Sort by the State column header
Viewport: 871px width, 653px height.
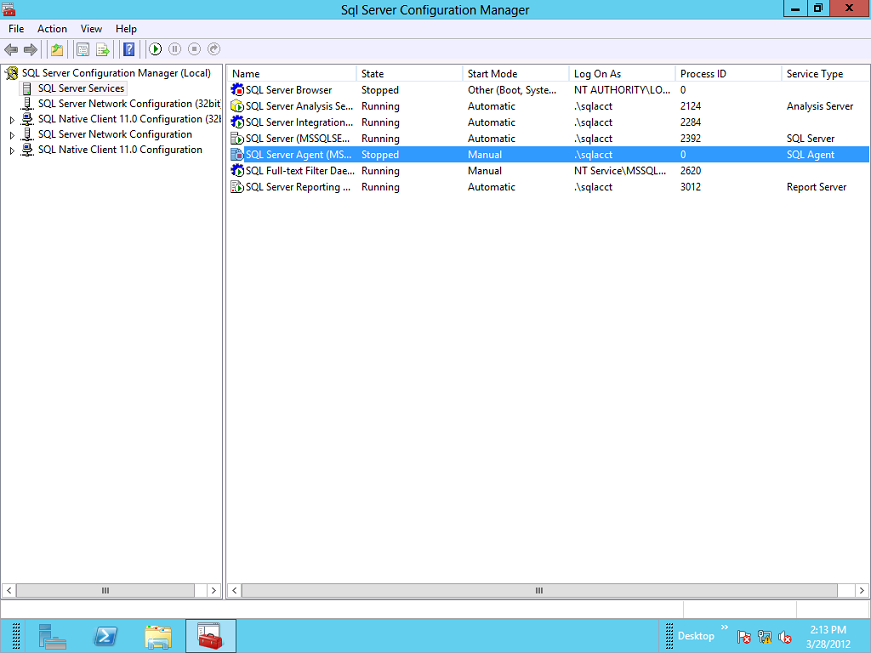[409, 74]
